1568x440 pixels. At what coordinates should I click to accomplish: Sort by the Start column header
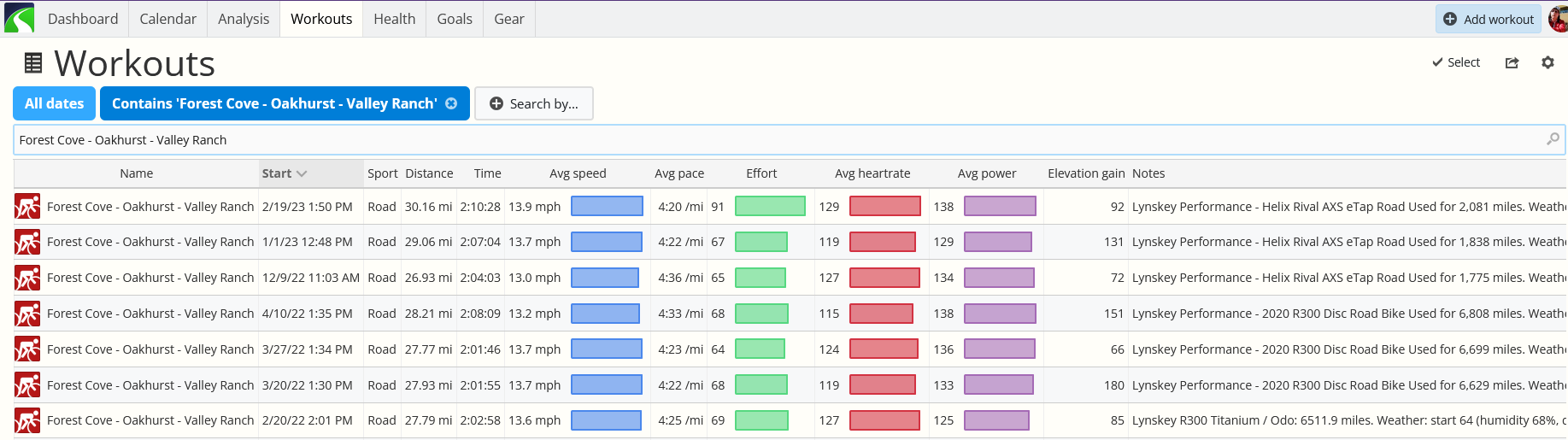(x=284, y=173)
